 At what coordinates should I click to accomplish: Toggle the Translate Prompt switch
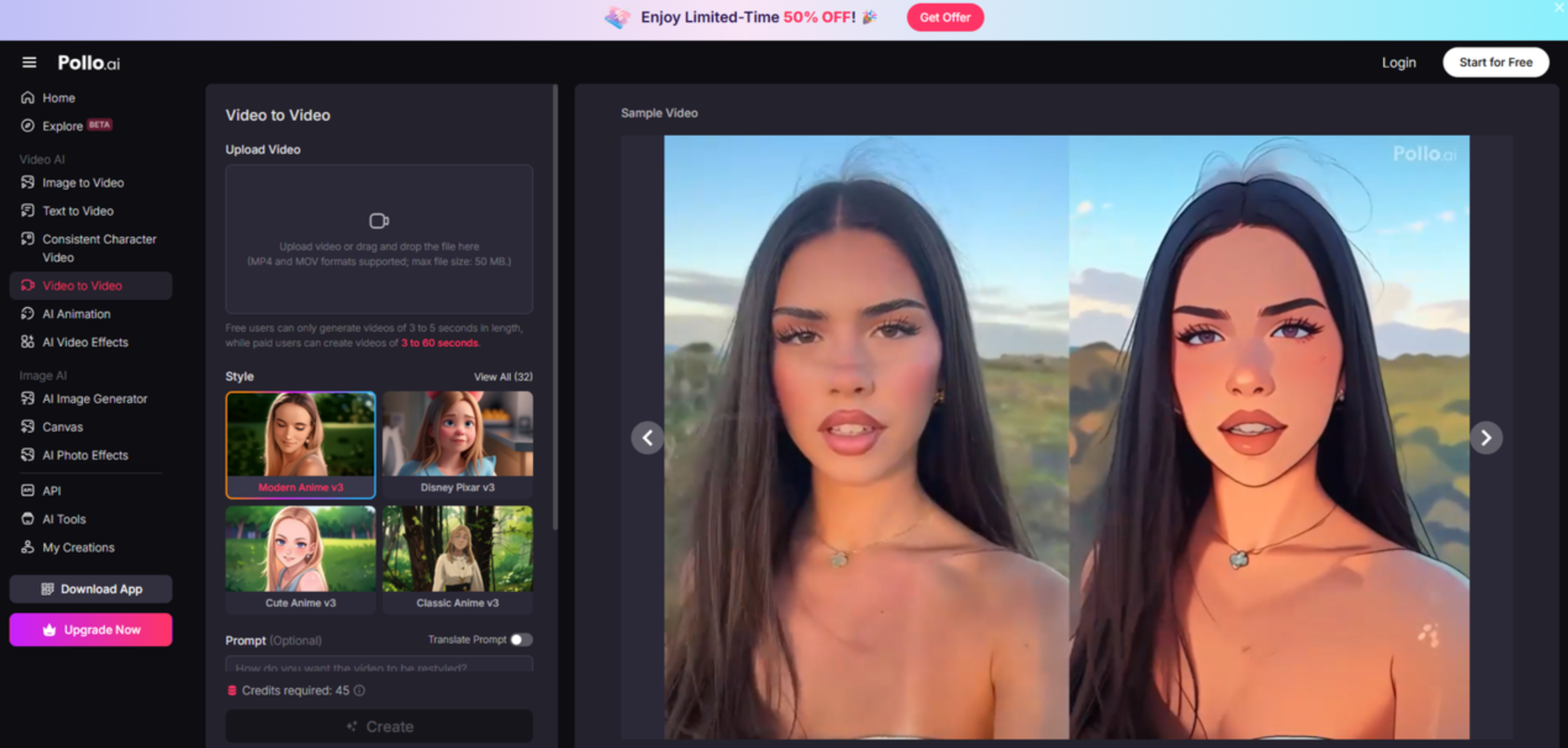tap(520, 640)
